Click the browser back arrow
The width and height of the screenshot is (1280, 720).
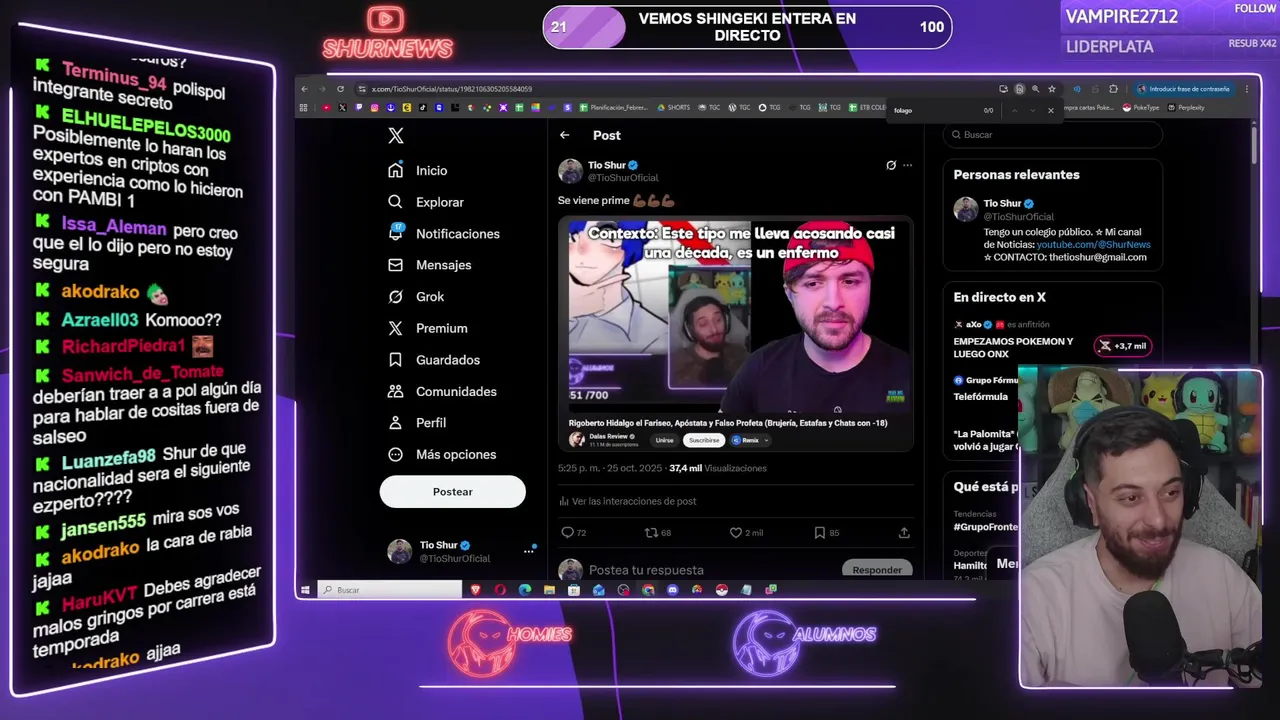pyautogui.click(x=305, y=89)
